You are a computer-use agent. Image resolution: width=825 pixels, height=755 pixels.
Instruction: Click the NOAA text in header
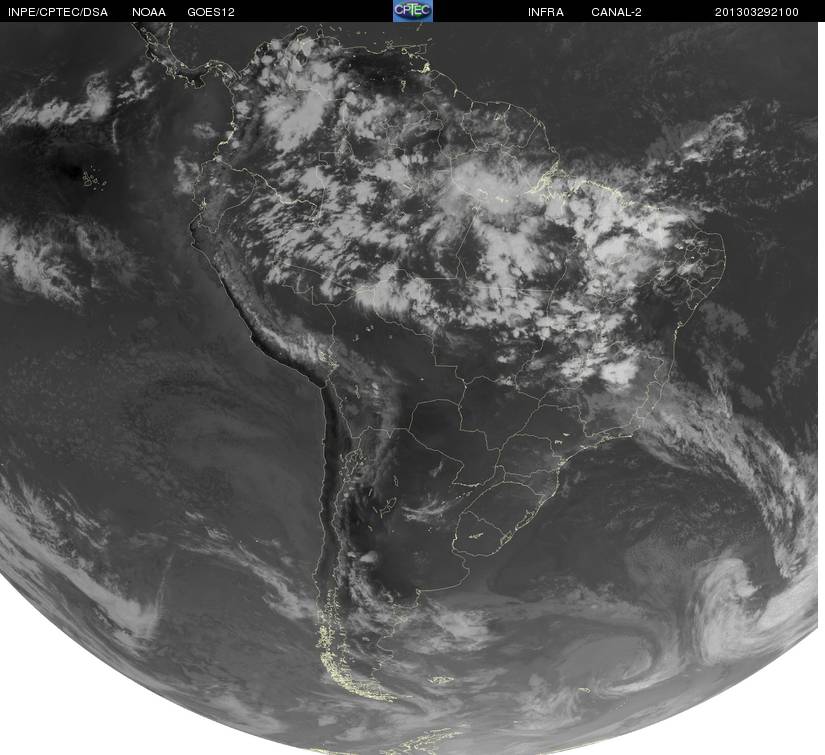[x=149, y=12]
